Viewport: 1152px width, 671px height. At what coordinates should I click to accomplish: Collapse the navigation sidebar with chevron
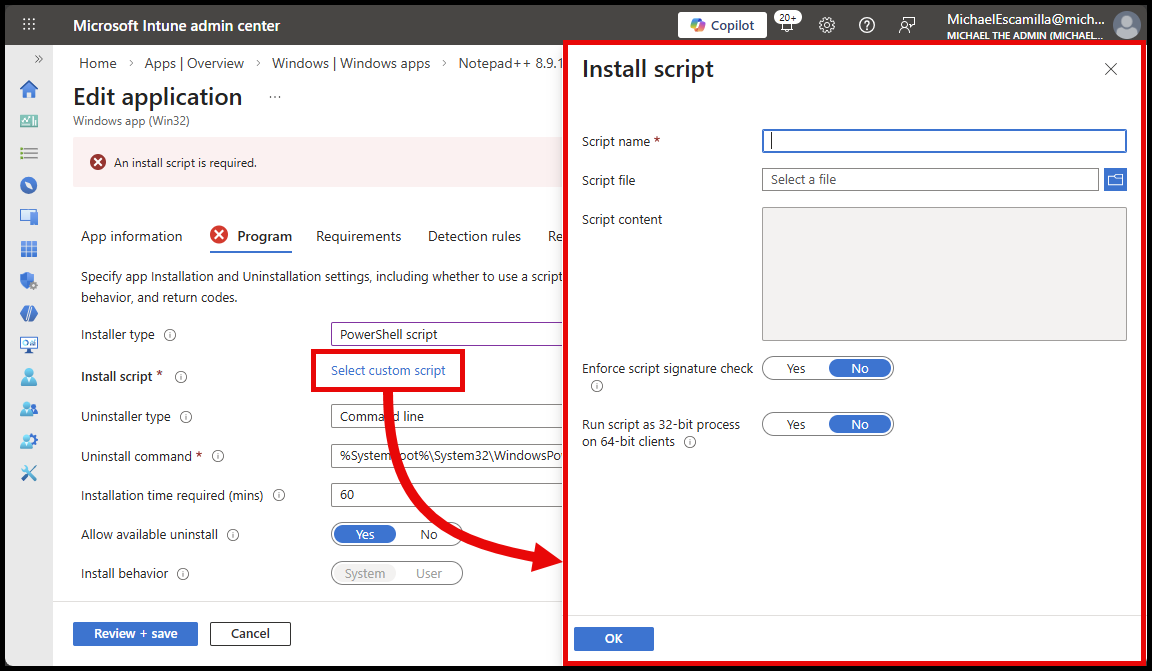pyautogui.click(x=38, y=57)
